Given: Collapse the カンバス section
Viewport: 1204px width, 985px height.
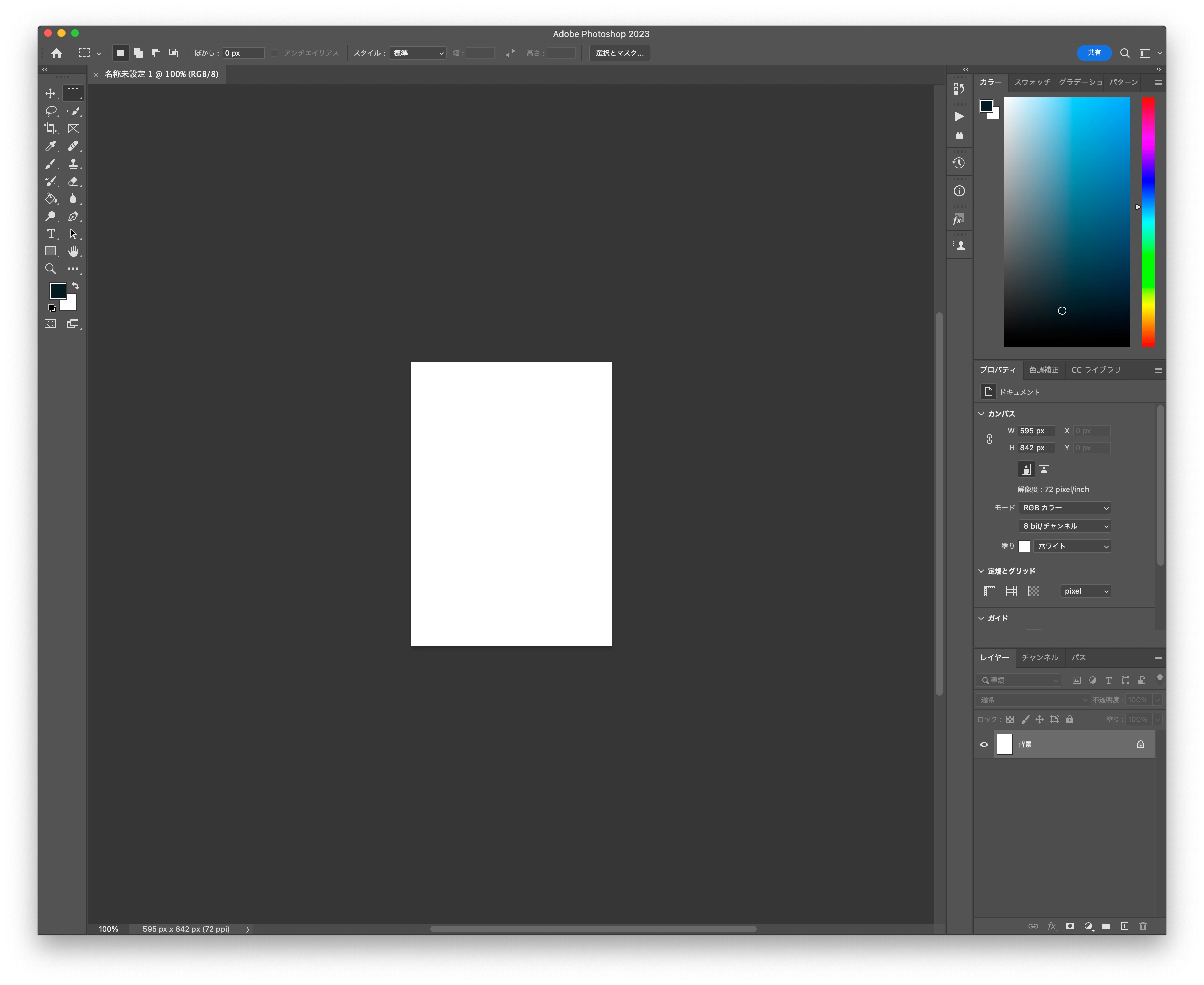Looking at the screenshot, I should coord(981,414).
